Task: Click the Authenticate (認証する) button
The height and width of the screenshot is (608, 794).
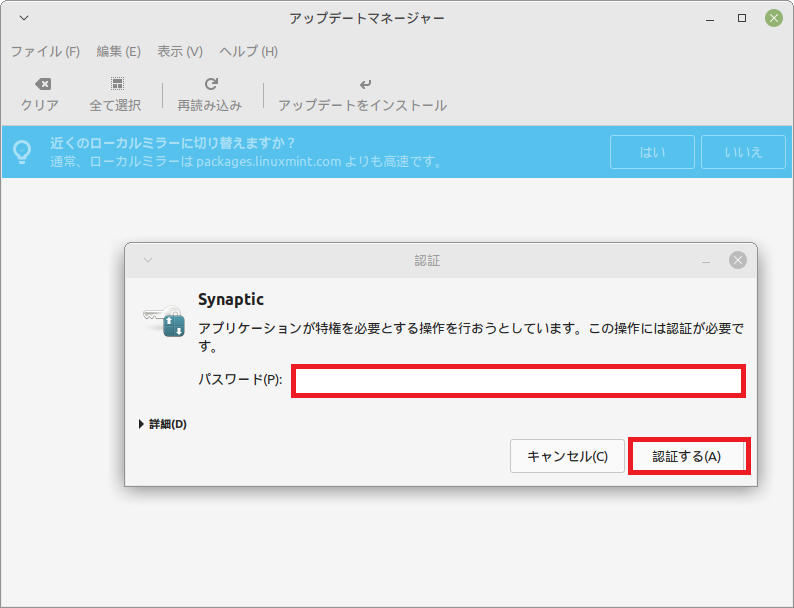Action: (687, 456)
